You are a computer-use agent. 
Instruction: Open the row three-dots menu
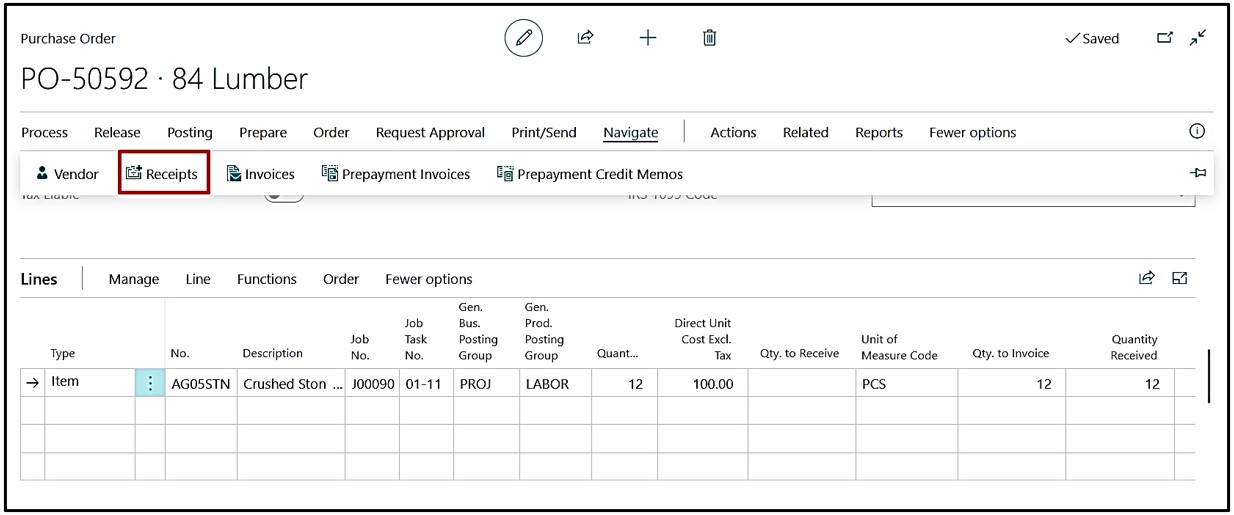[x=150, y=383]
